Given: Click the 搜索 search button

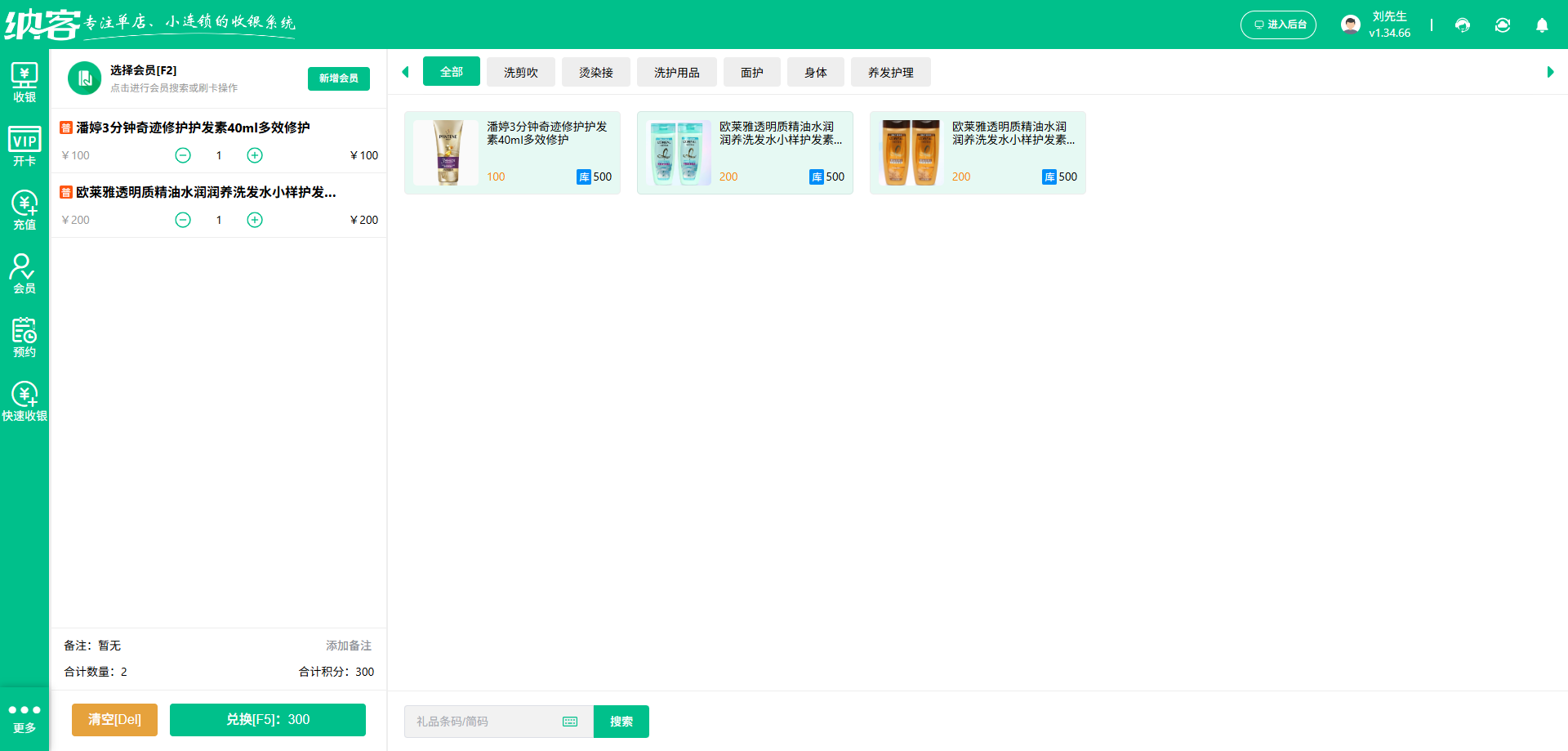Looking at the screenshot, I should point(621,722).
